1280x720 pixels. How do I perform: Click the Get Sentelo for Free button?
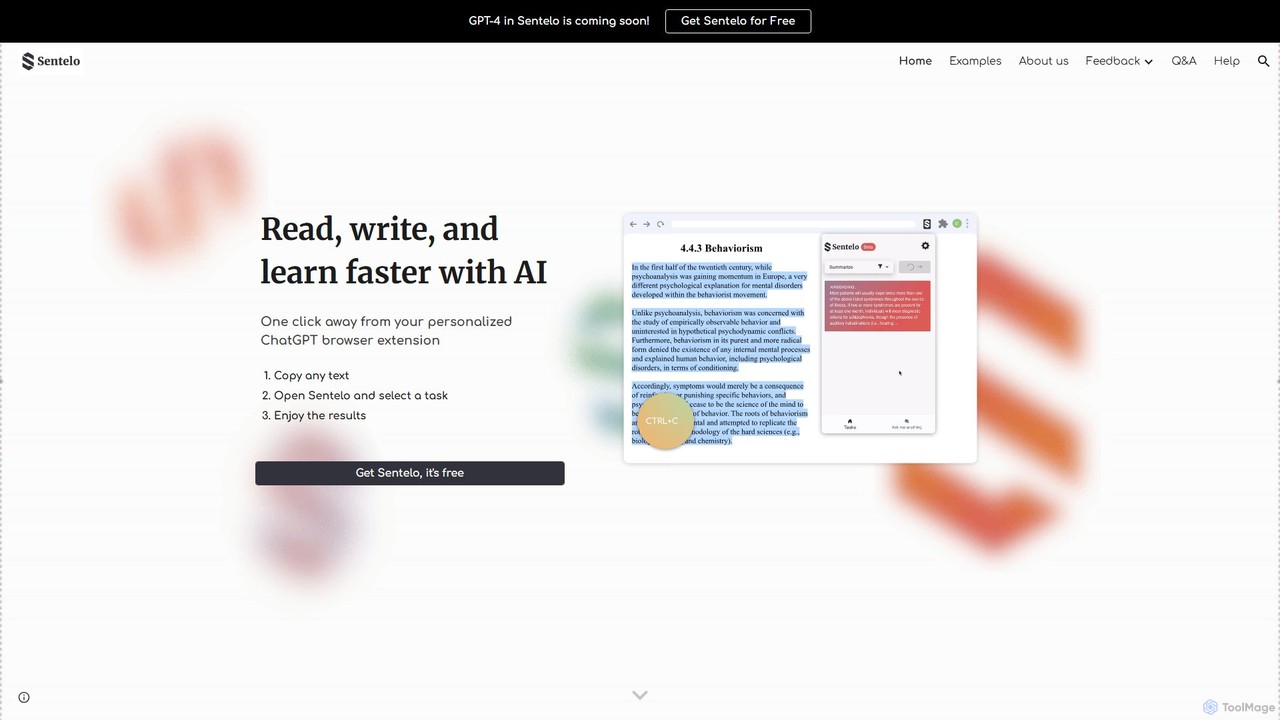[738, 21]
